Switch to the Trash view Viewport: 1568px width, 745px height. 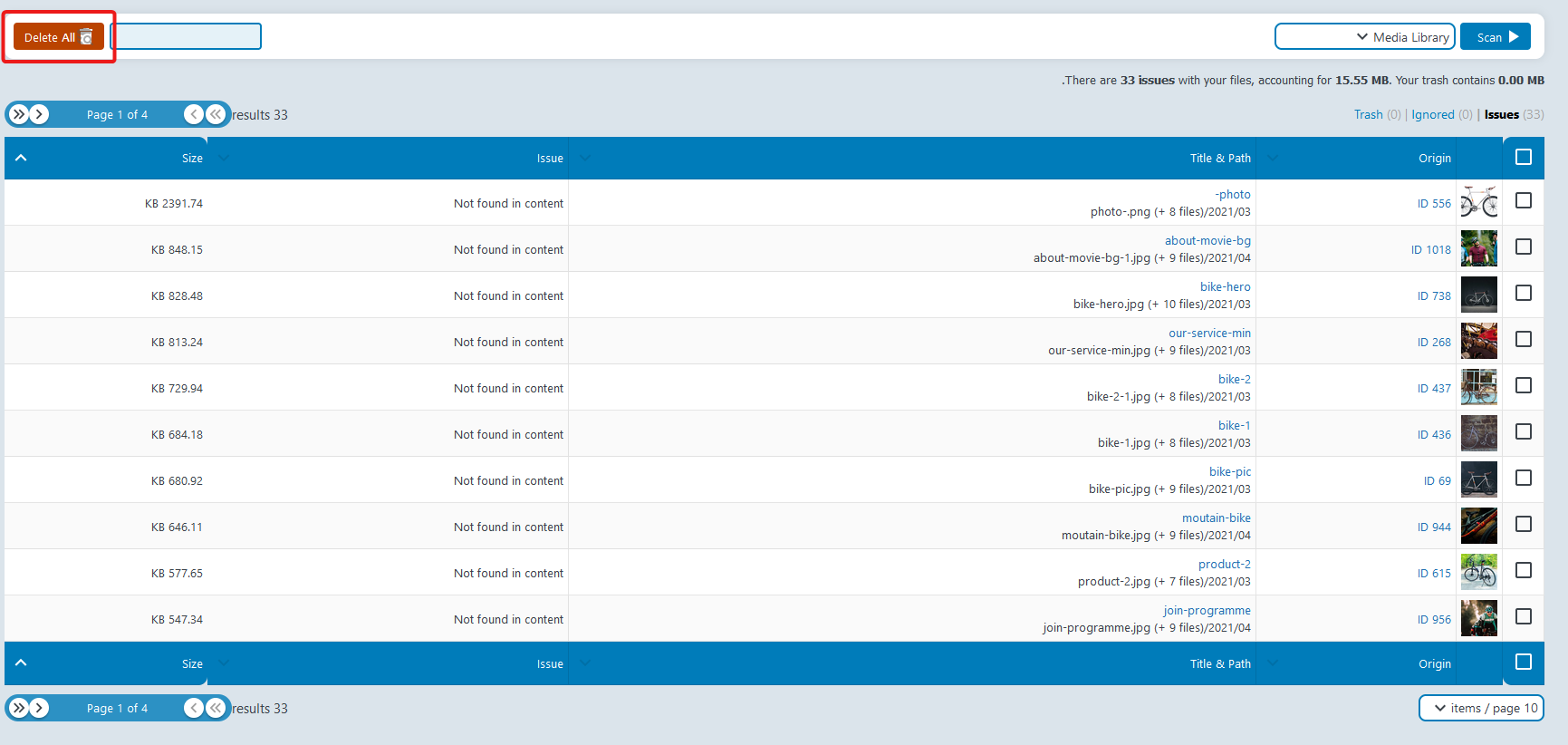pos(1368,114)
